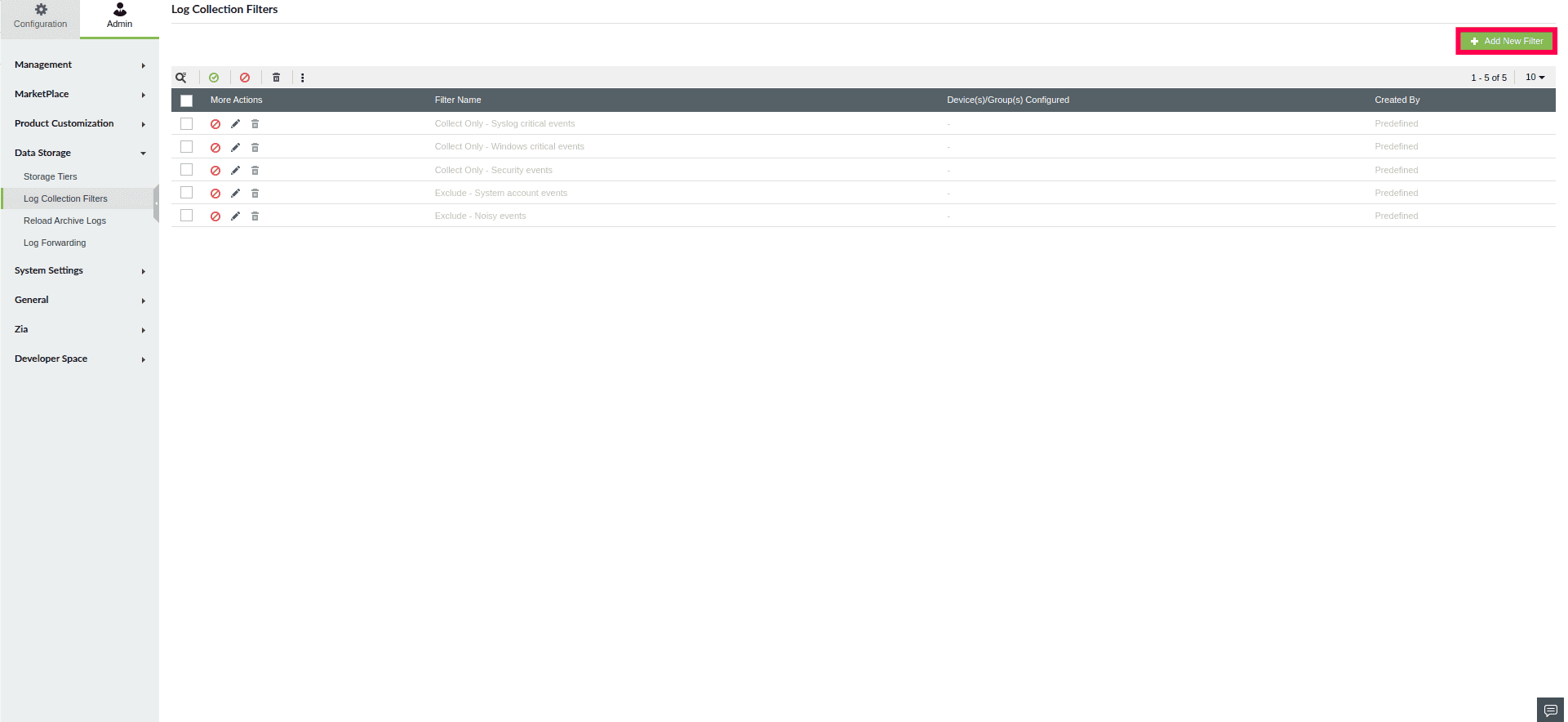Expand the System Settings section
1568x722 pixels.
79,270
